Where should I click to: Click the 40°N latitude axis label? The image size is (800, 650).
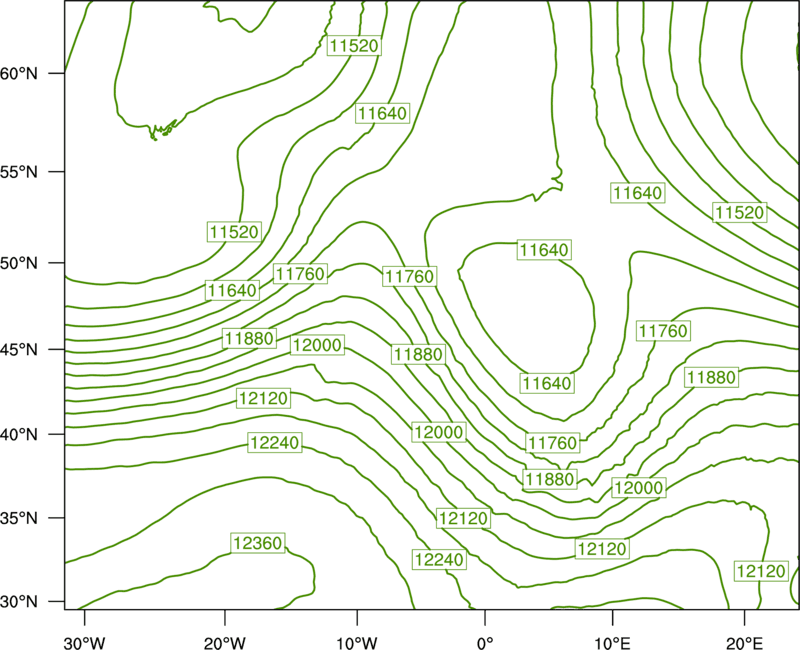(x=19, y=434)
